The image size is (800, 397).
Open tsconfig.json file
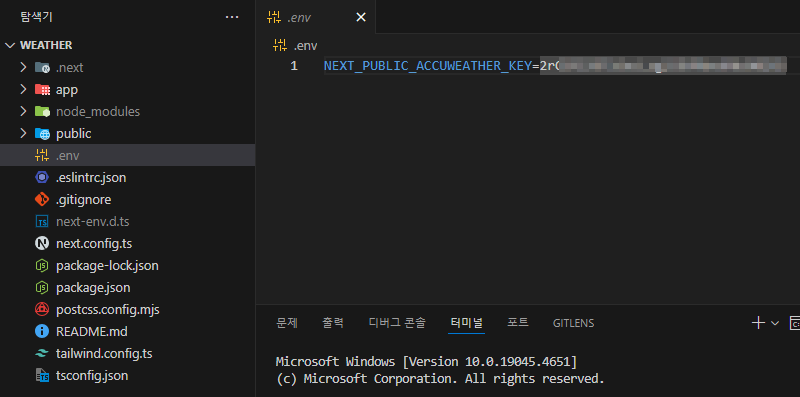click(92, 376)
